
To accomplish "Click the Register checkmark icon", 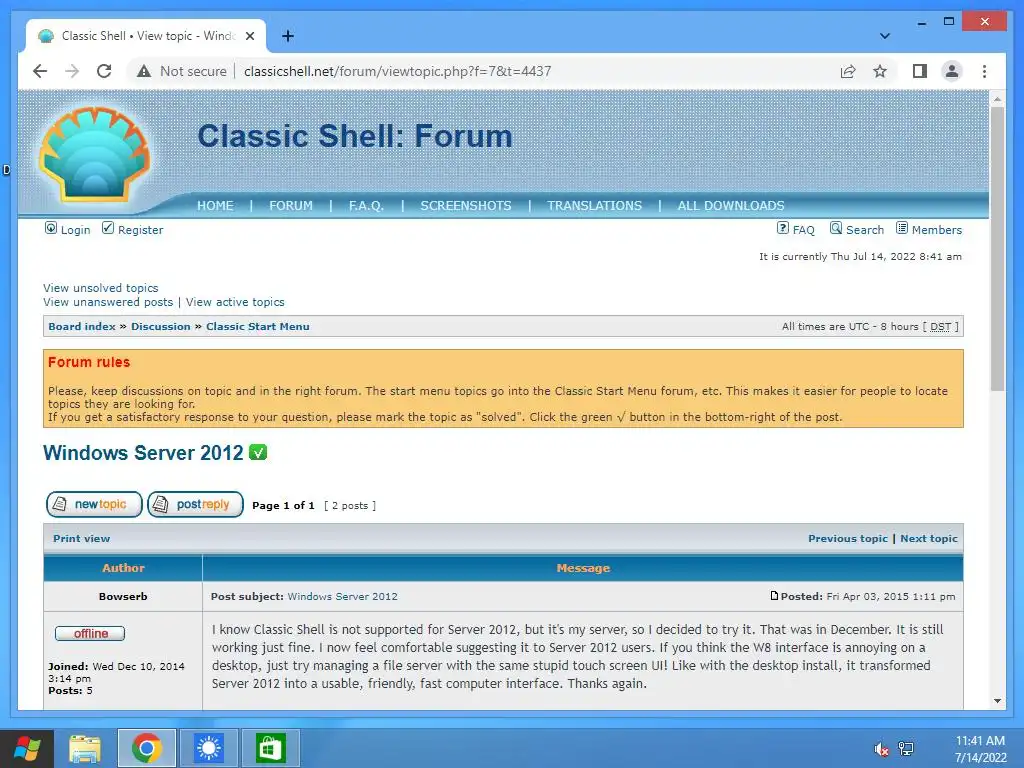I will 108,228.
